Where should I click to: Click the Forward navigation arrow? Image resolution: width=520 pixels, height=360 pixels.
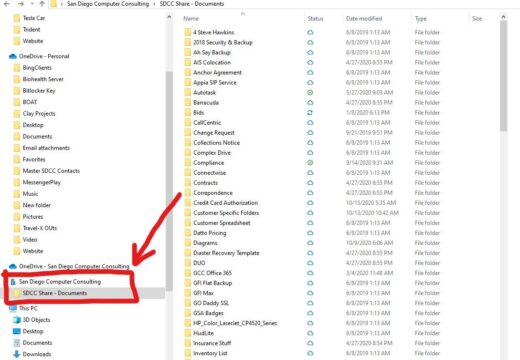20,4
